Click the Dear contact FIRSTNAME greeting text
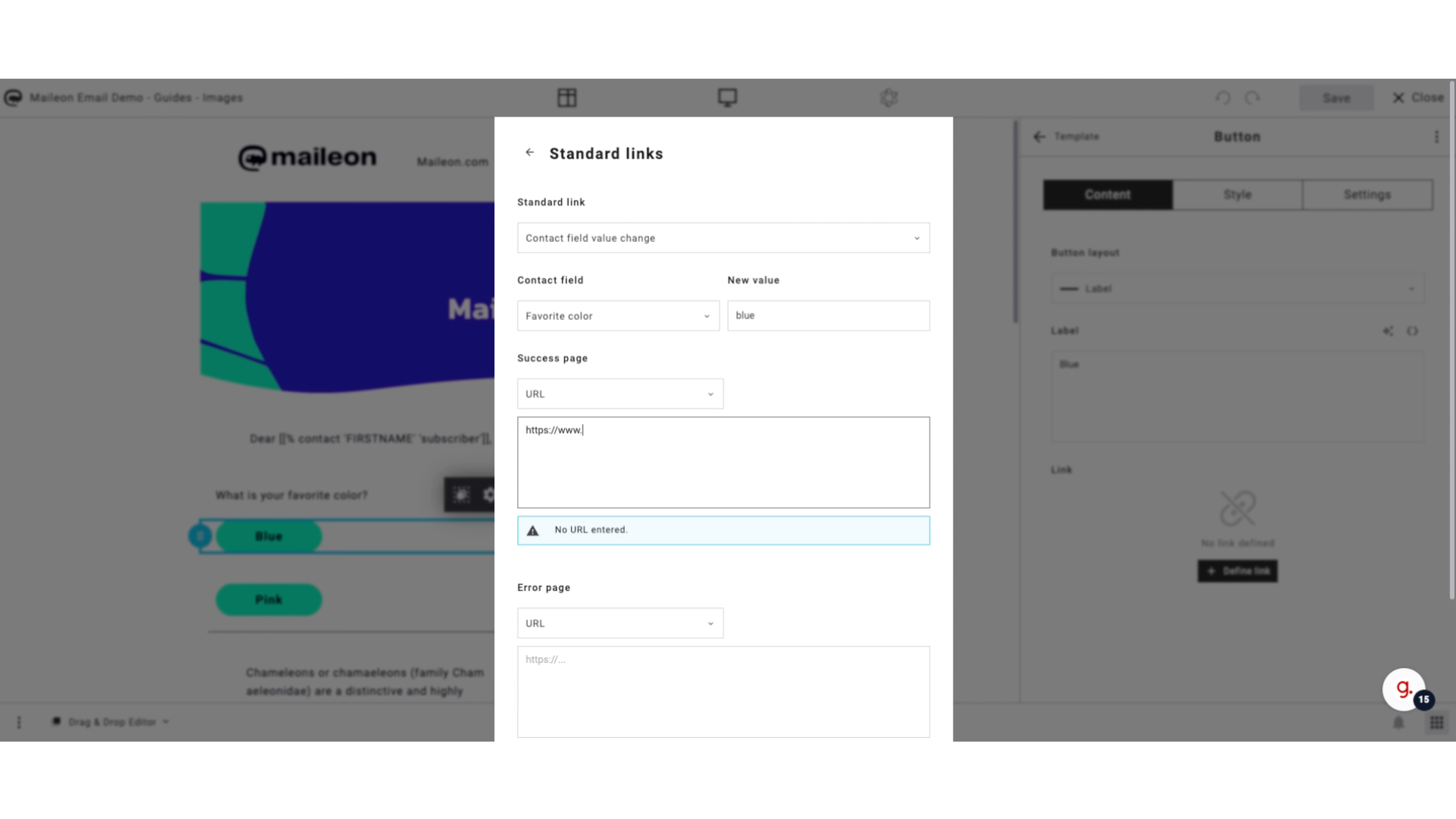This screenshot has height=819, width=1456. tap(371, 439)
